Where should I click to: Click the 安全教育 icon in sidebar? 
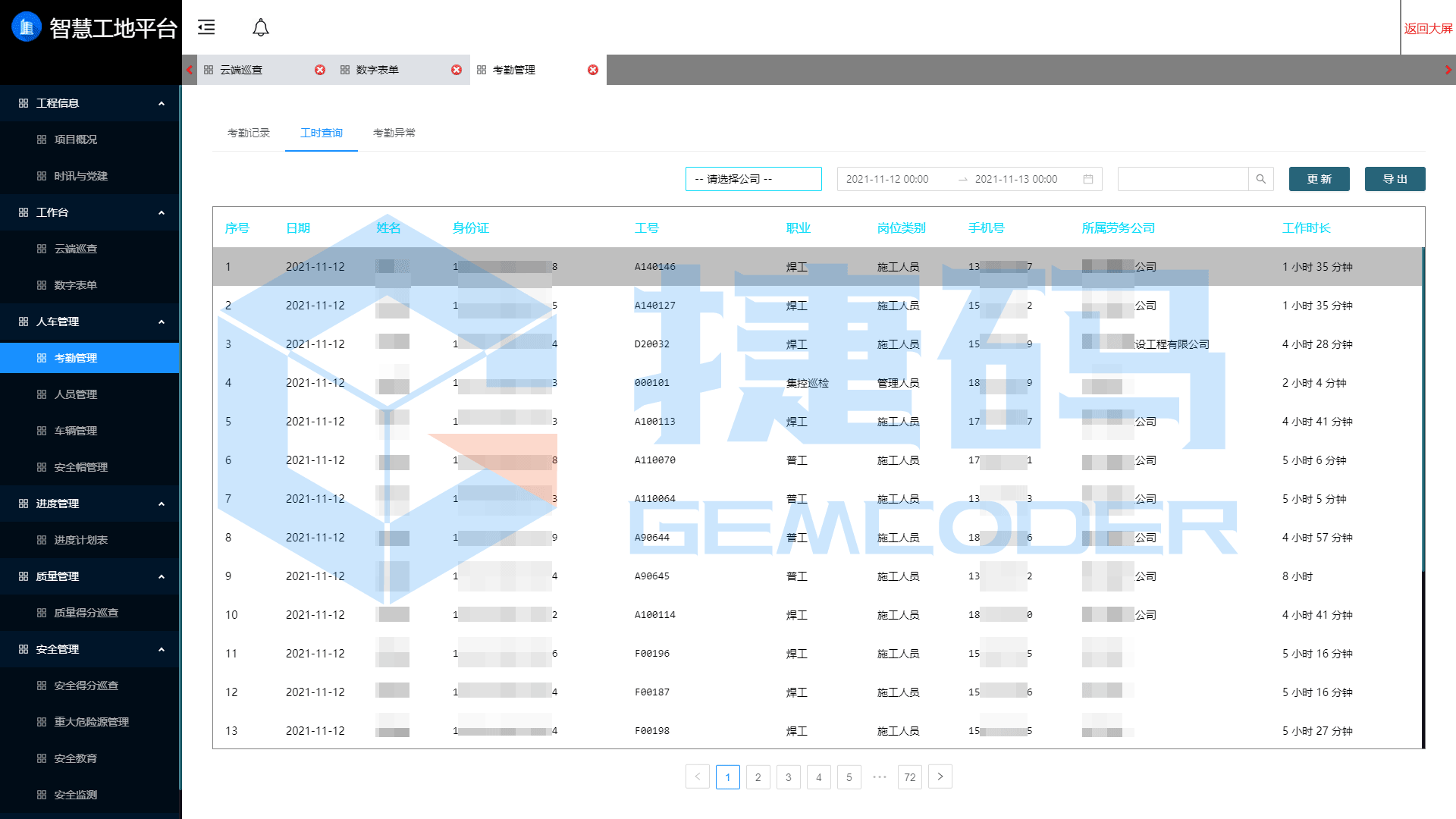click(42, 758)
